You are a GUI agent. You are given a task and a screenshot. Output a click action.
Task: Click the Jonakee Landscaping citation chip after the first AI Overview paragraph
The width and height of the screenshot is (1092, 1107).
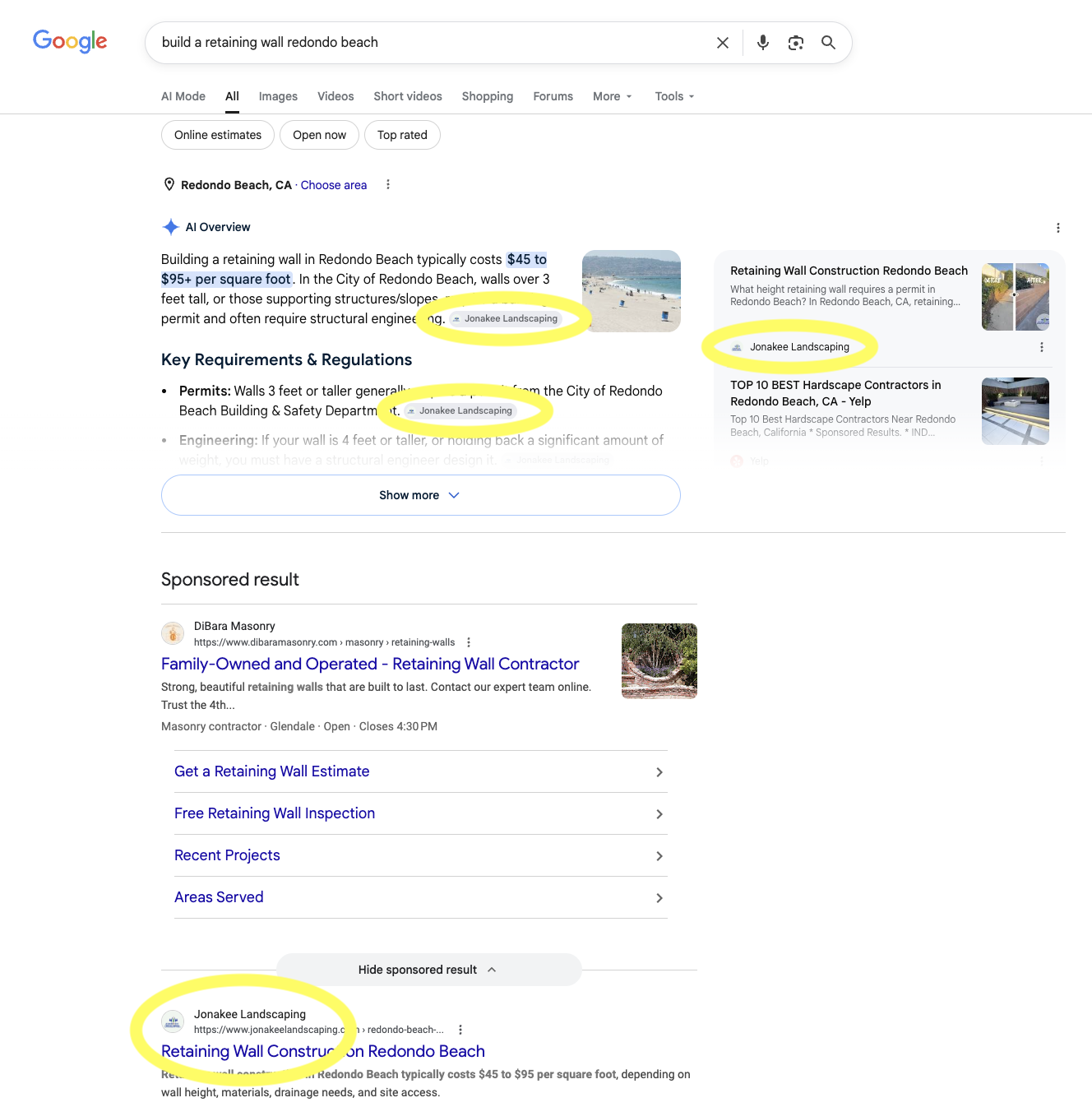click(505, 318)
